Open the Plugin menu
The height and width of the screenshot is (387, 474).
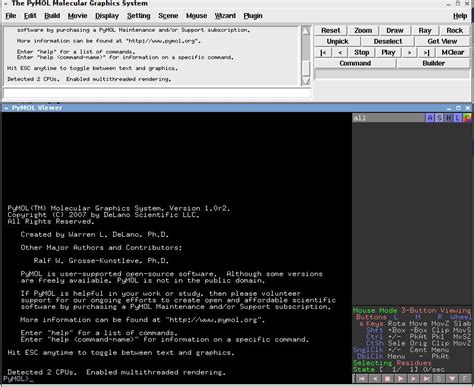(x=253, y=16)
